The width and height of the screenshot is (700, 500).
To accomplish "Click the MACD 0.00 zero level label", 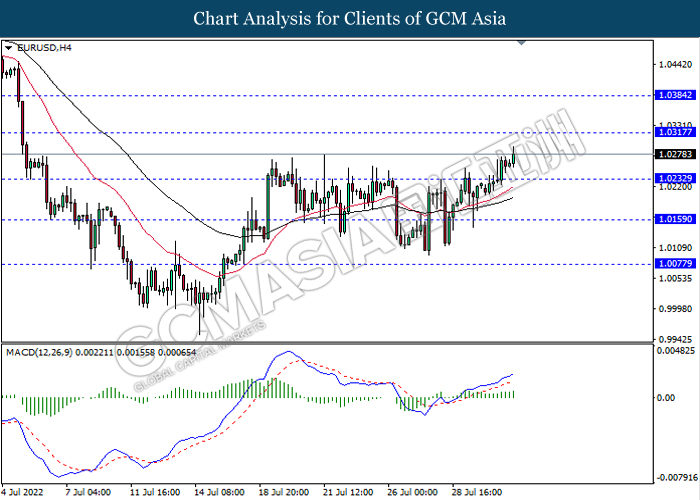I will [666, 397].
